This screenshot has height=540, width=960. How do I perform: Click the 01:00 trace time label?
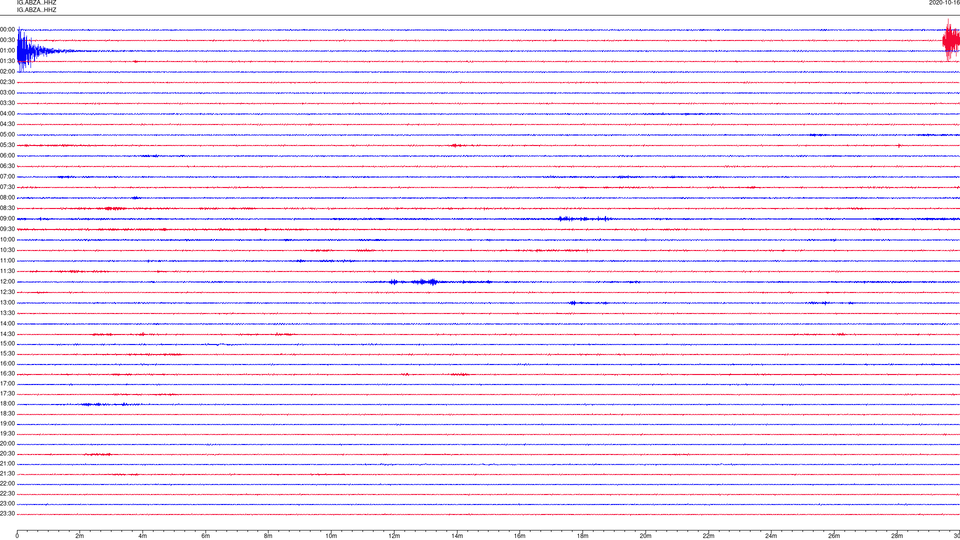7,51
